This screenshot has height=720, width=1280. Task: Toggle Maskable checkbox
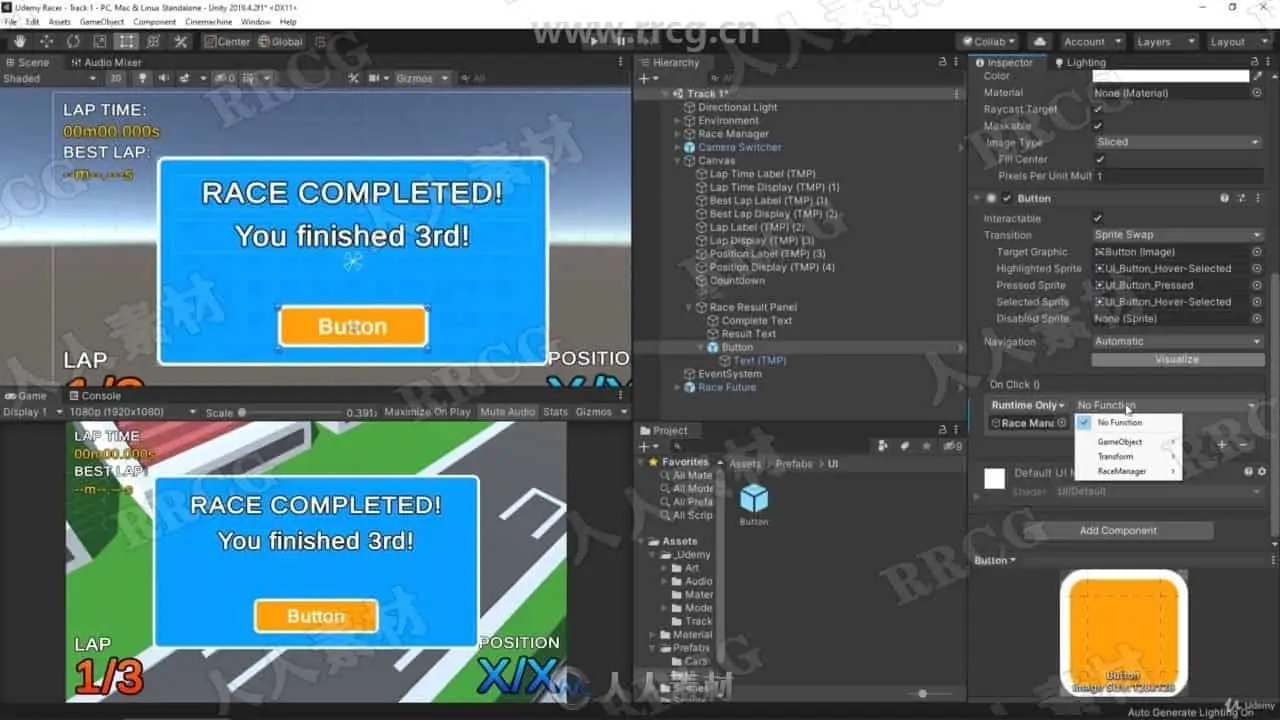(x=1098, y=126)
